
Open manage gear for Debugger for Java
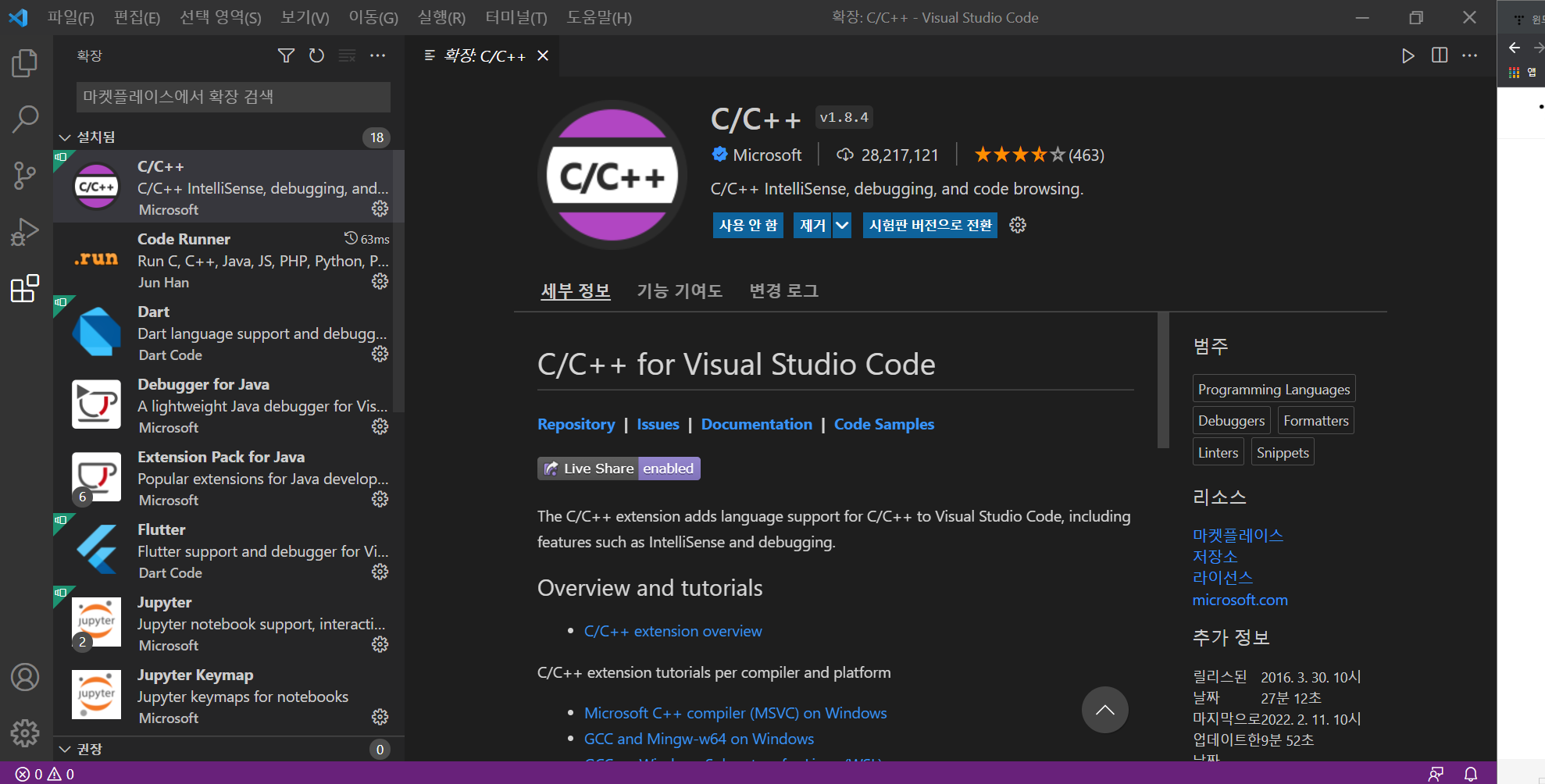(380, 426)
